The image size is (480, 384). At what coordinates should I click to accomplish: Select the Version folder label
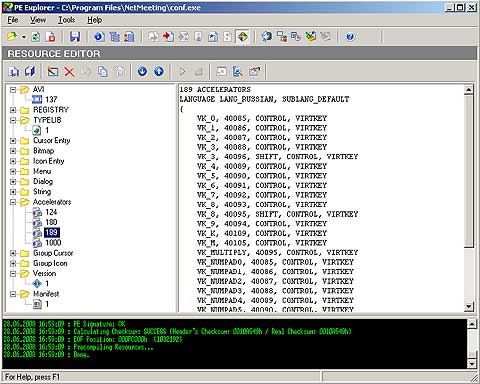tap(44, 273)
